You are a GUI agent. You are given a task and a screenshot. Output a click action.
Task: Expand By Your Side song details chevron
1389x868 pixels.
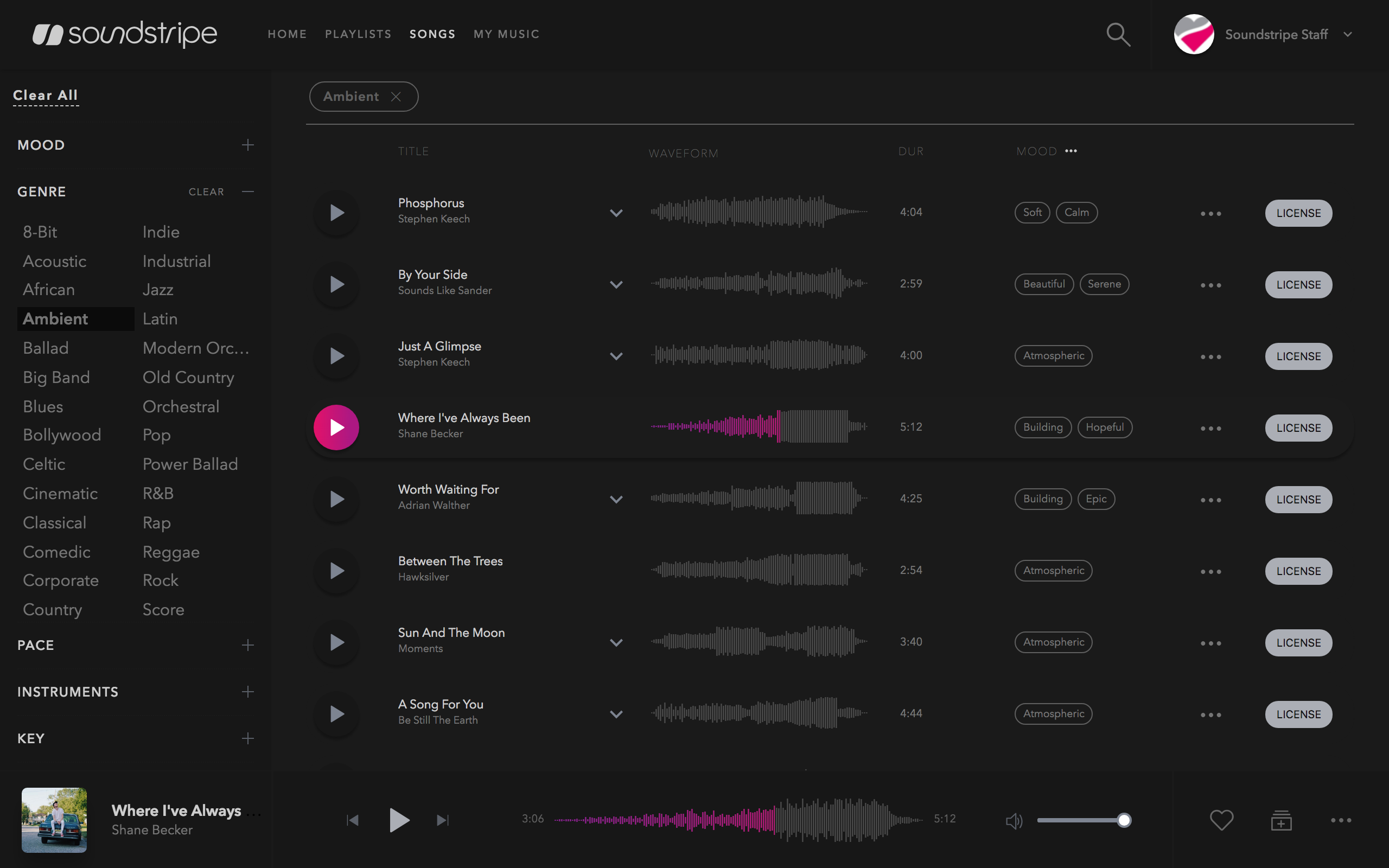[x=616, y=285]
